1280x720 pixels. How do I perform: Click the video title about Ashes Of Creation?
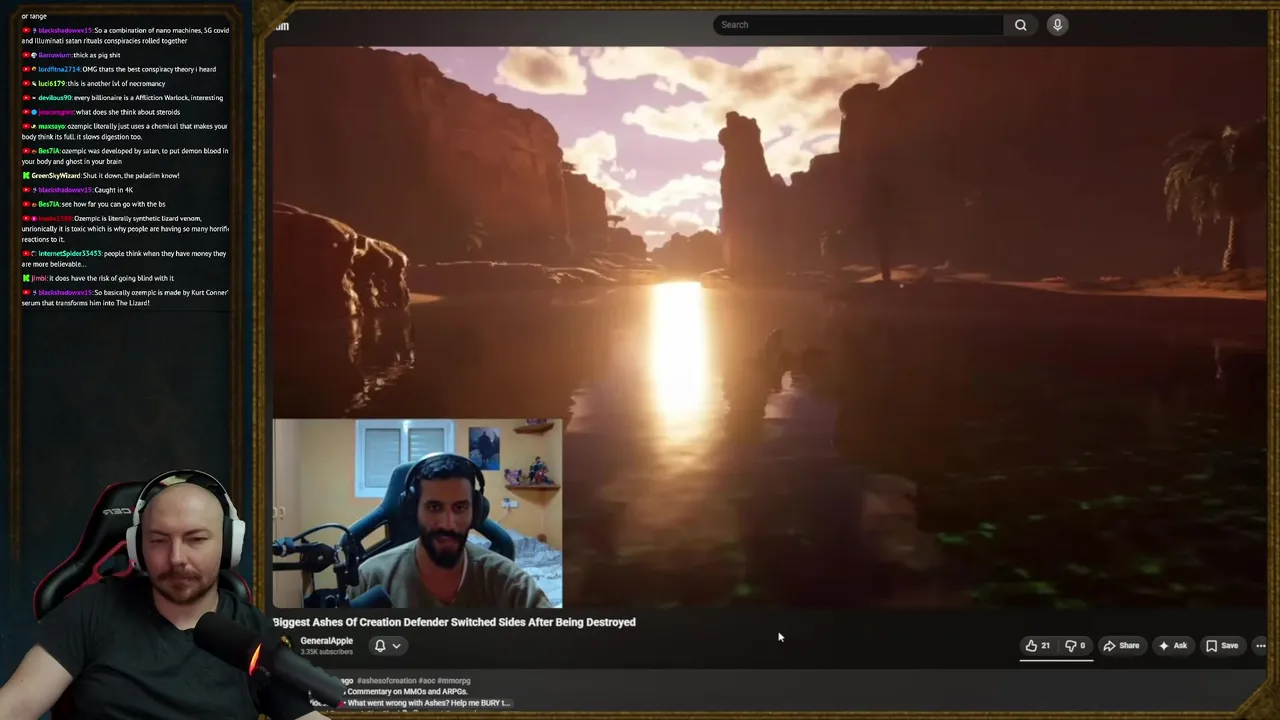pos(454,622)
